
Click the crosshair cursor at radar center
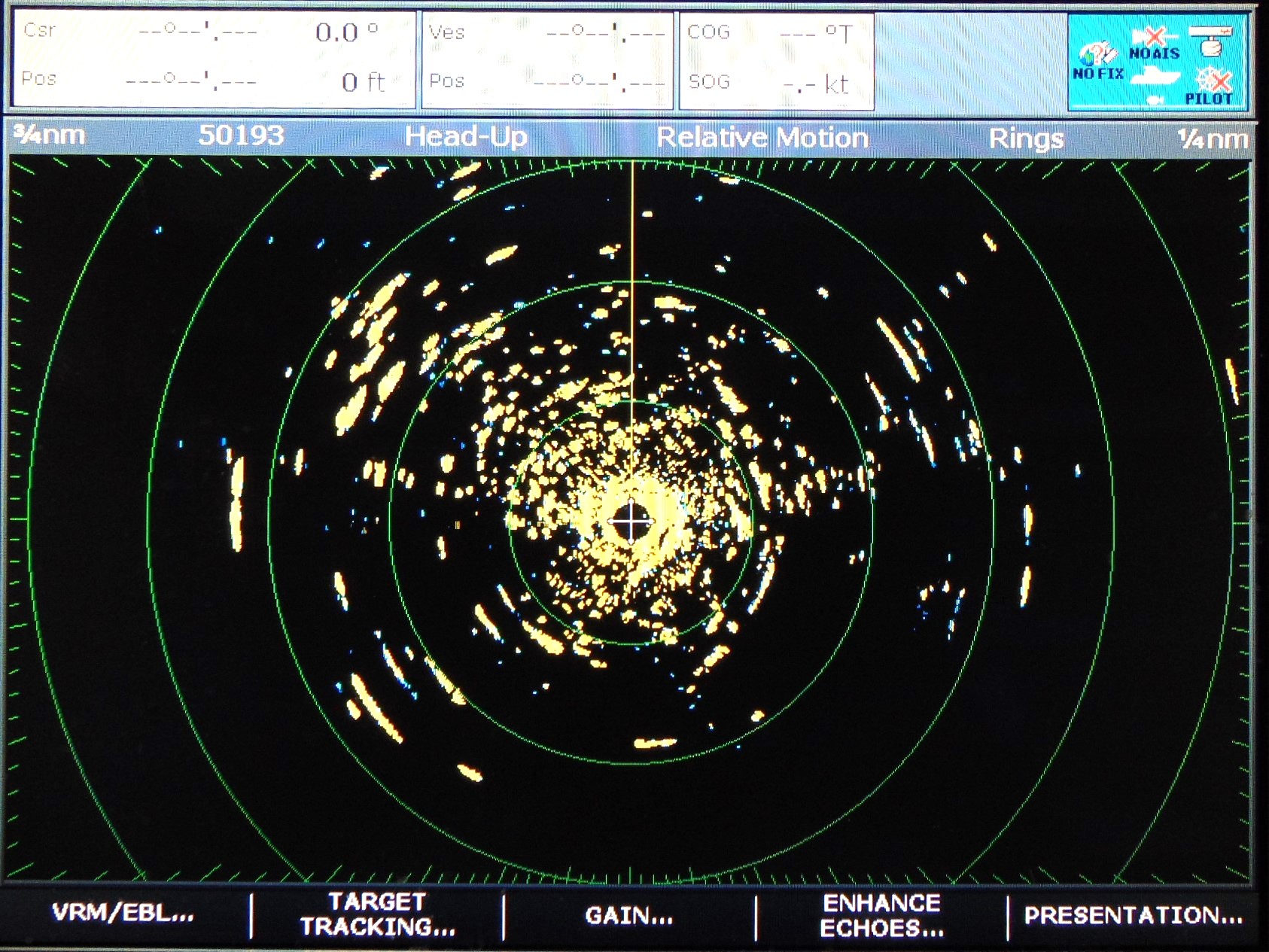(x=631, y=521)
